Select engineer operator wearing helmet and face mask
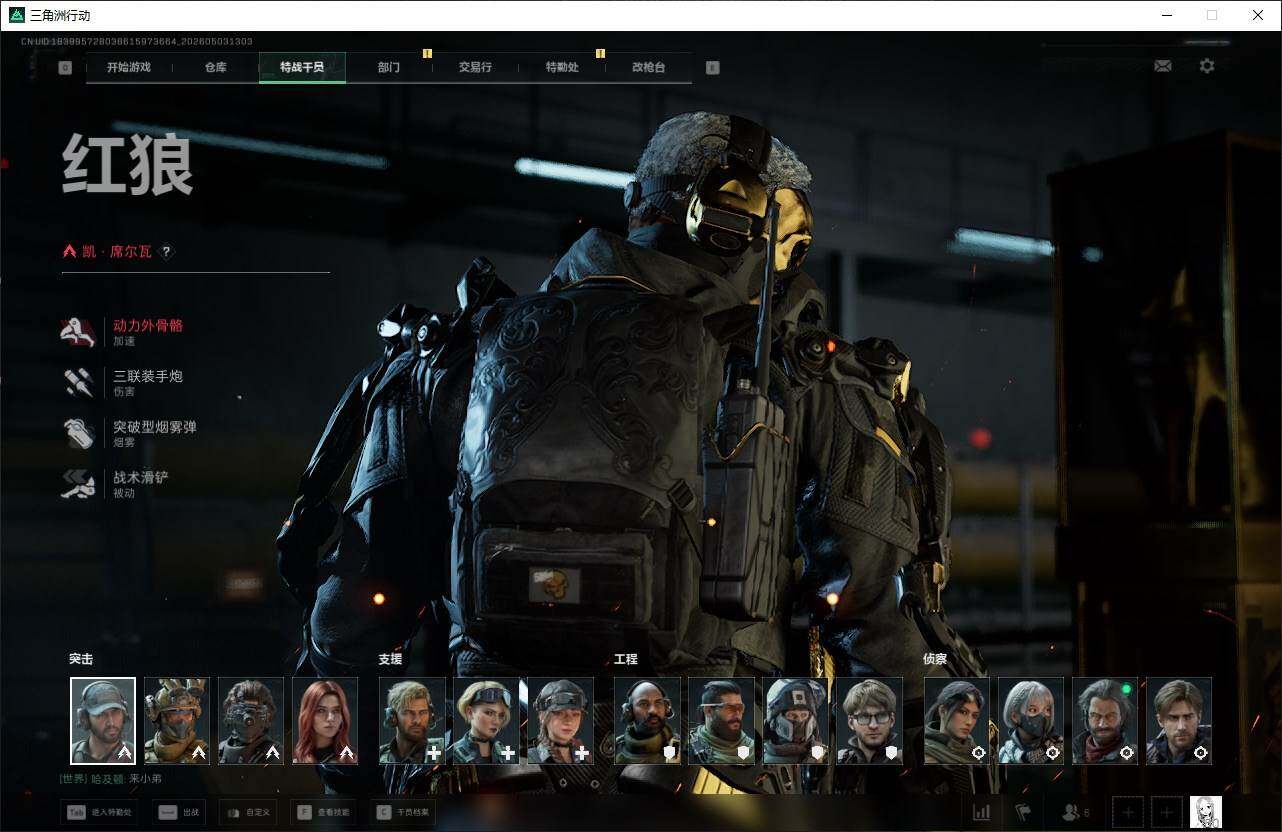1282x832 pixels. tap(795, 721)
